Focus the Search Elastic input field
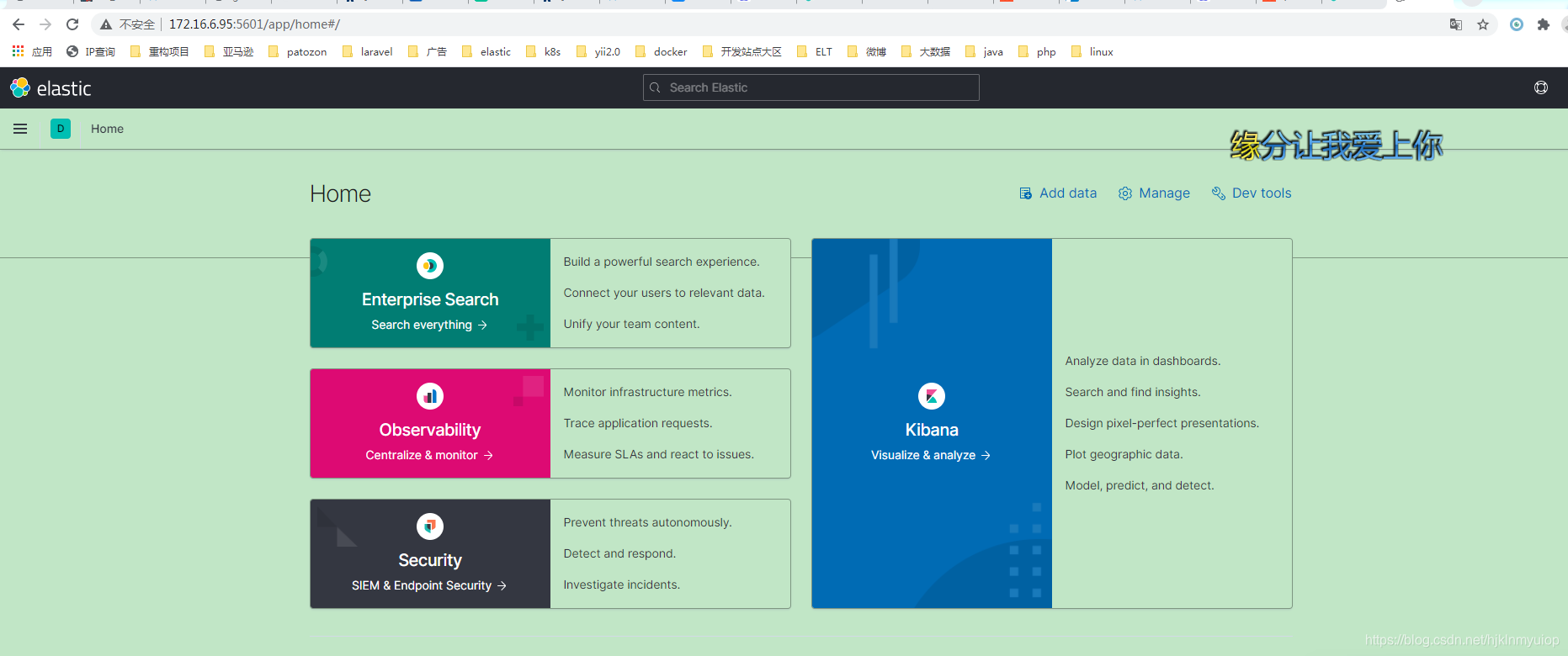 coord(811,87)
